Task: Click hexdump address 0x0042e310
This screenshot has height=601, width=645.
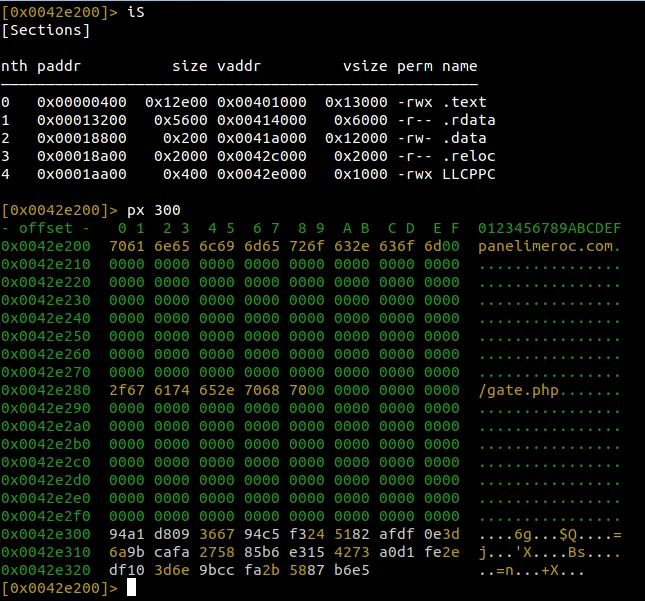Action: point(46,552)
